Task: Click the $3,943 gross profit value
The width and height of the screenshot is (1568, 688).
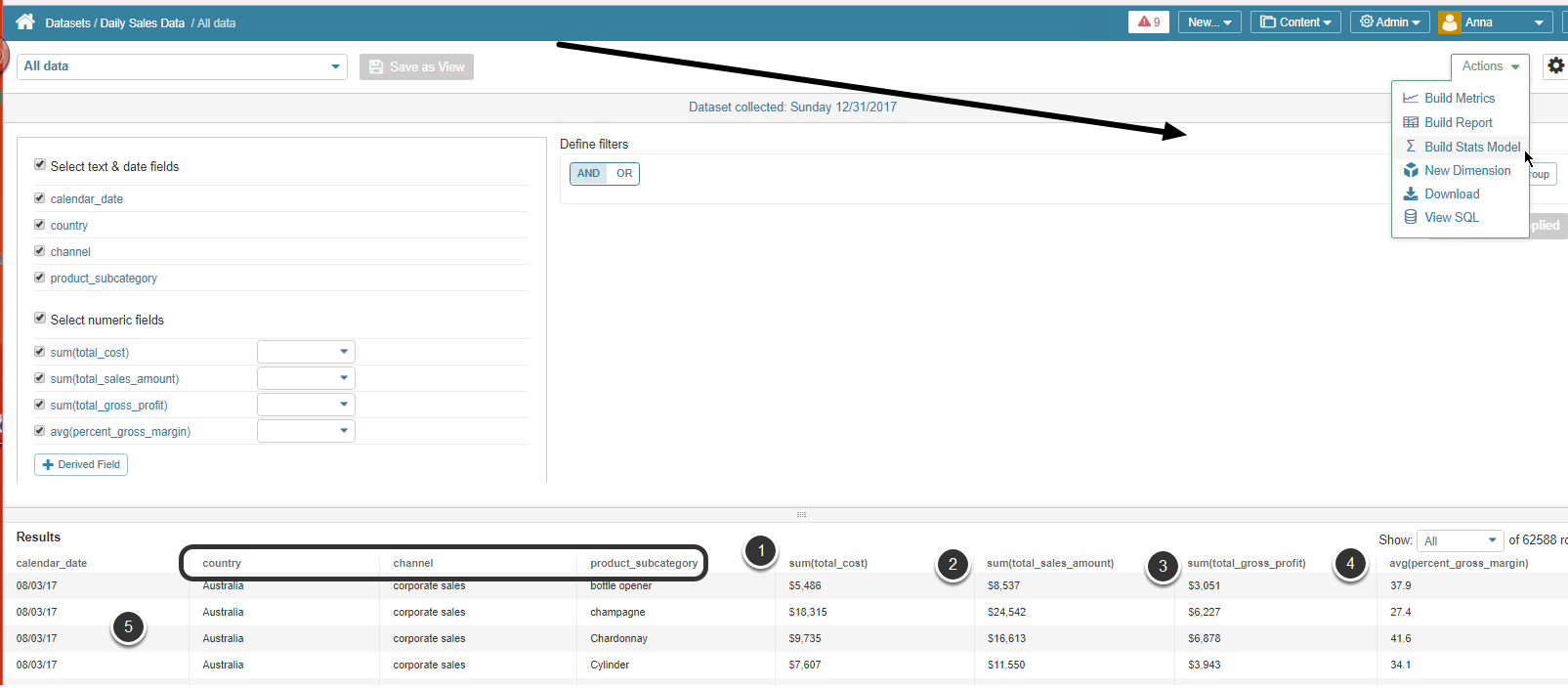Action: (1204, 665)
